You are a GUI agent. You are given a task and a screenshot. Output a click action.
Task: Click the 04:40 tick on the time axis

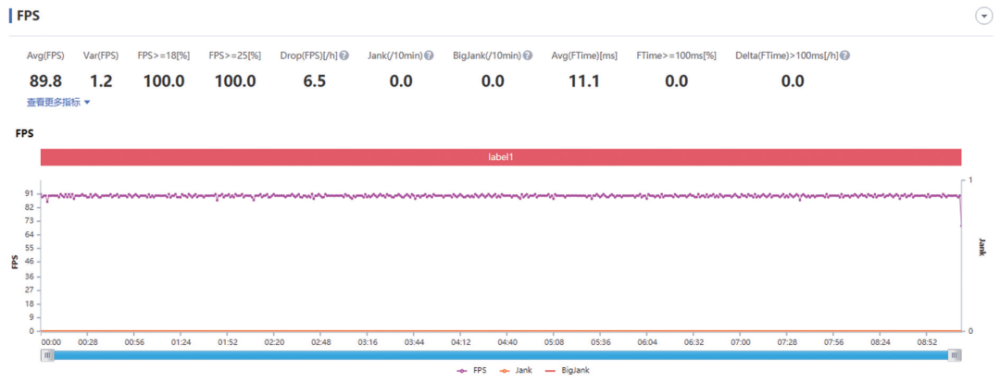click(x=507, y=342)
